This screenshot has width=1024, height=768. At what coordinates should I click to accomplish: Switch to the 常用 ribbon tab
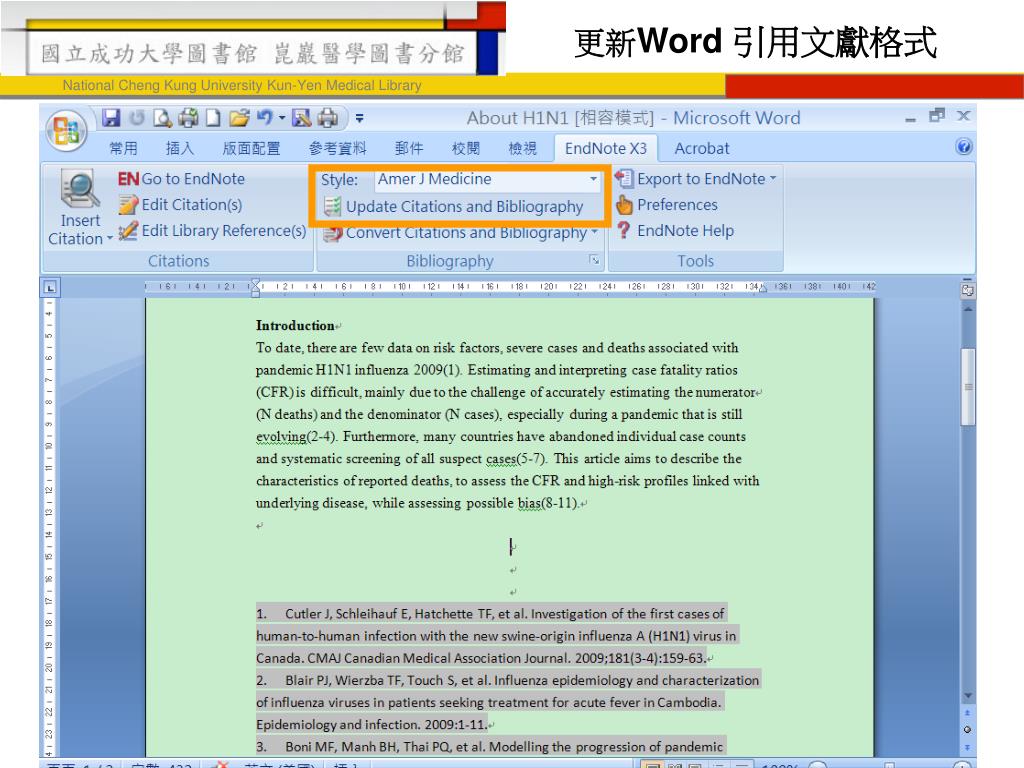coord(123,148)
